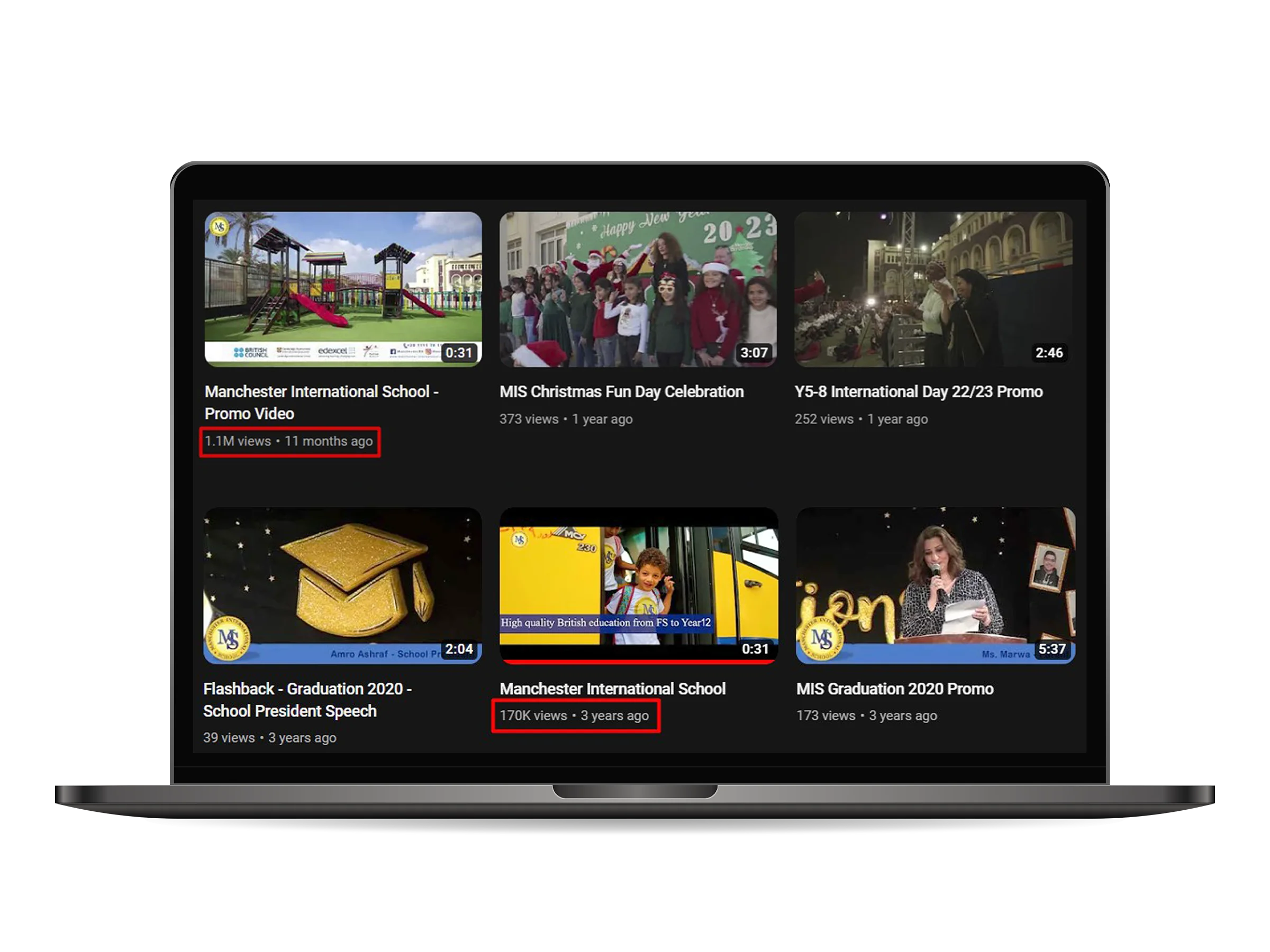Viewport: 1270px width, 952px height.
Task: Click "173 views • 3 years ago" text
Action: [866, 716]
